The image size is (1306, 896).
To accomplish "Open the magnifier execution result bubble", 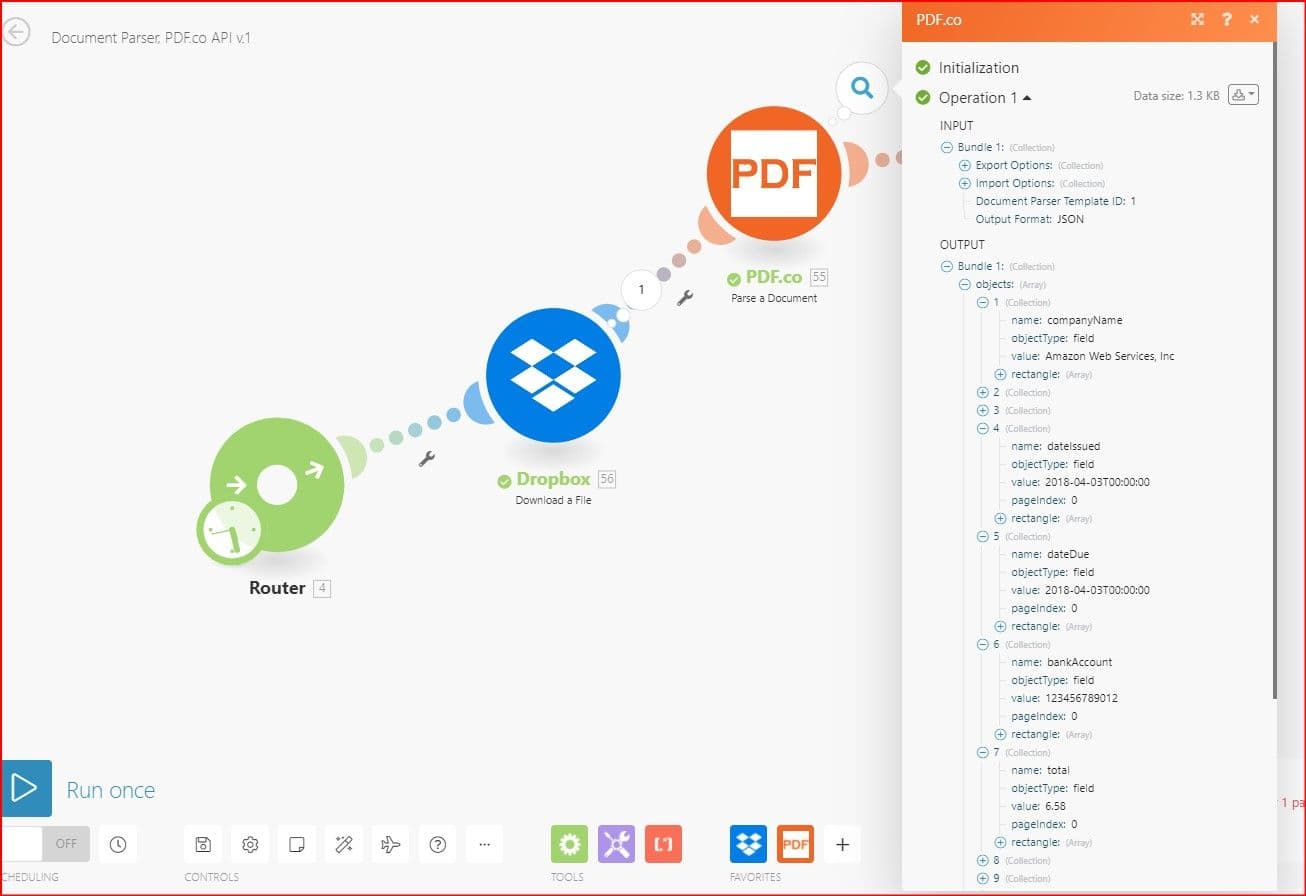I will coord(861,87).
